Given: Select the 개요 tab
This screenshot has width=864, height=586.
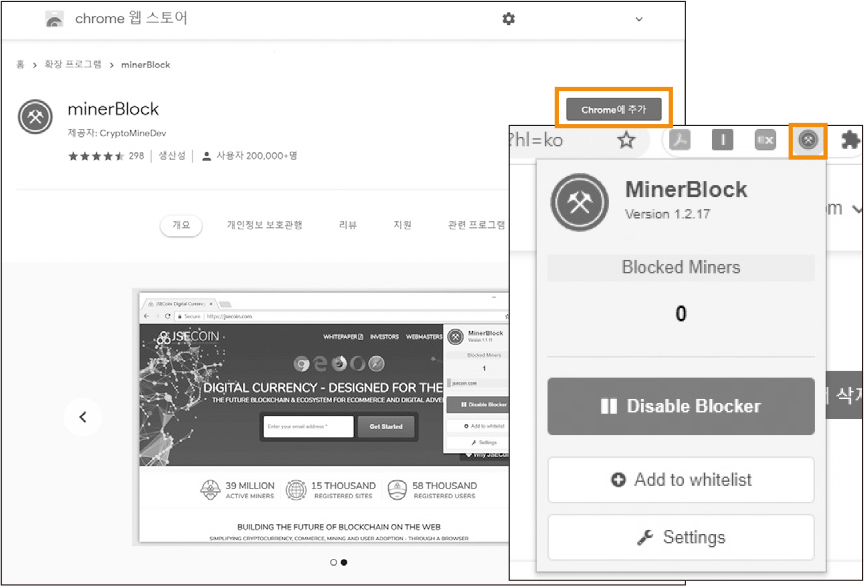Looking at the screenshot, I should coord(181,225).
